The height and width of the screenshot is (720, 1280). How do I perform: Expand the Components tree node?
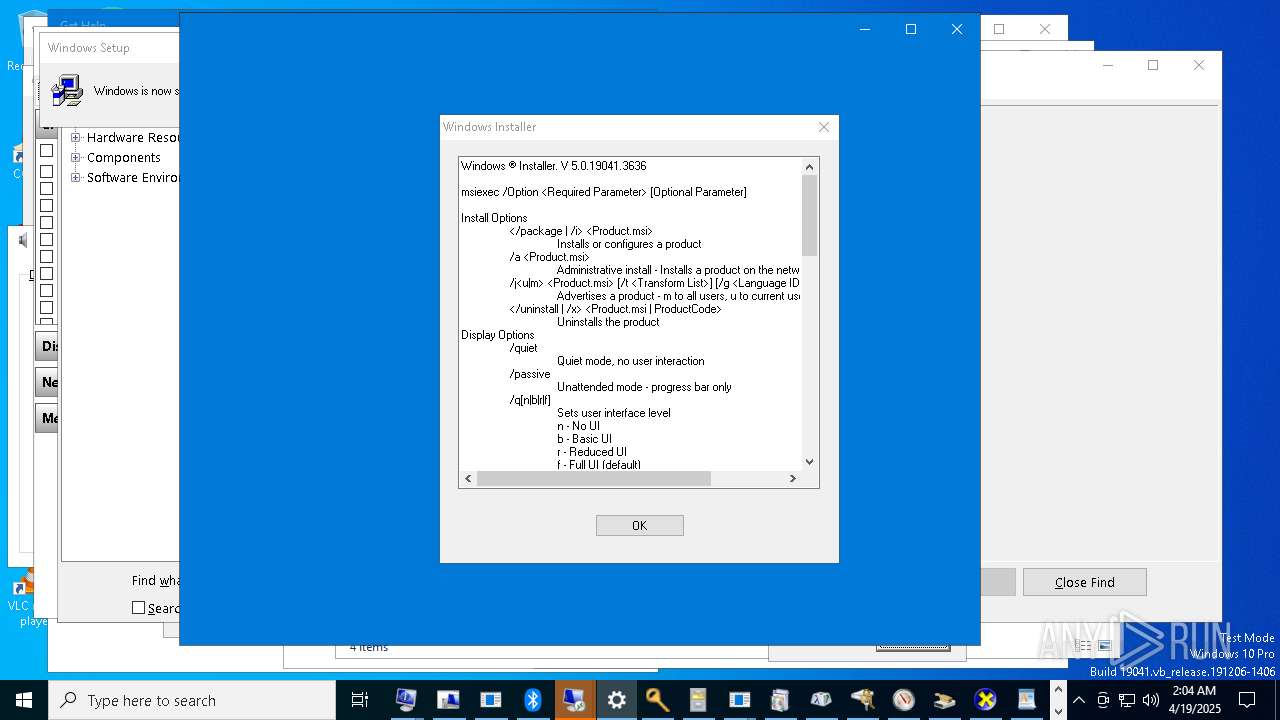coord(75,158)
